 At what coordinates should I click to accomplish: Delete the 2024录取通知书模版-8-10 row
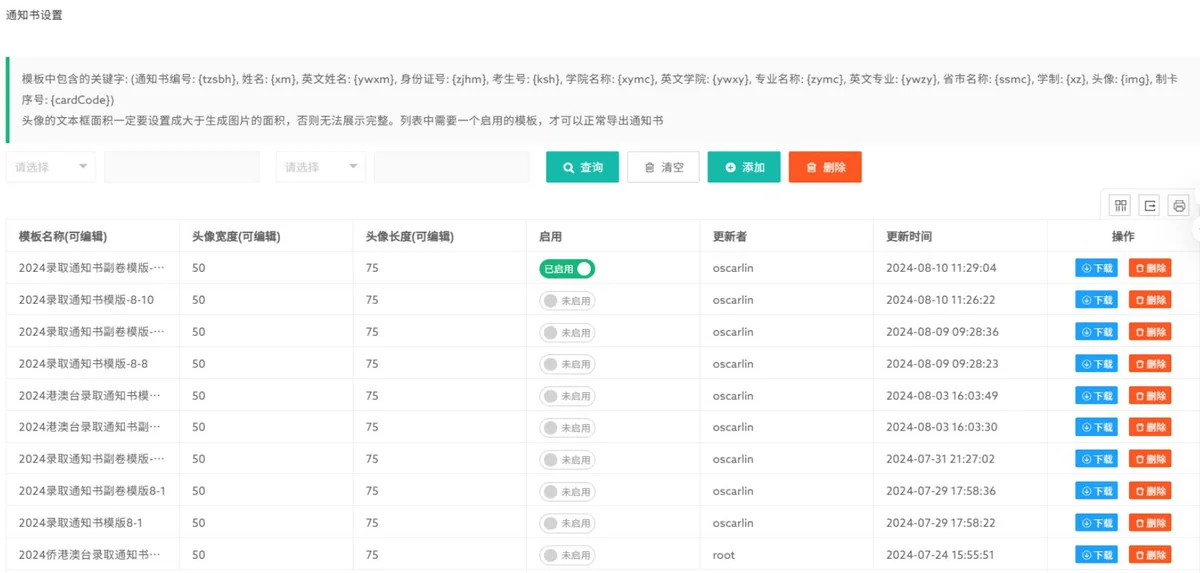[1150, 300]
